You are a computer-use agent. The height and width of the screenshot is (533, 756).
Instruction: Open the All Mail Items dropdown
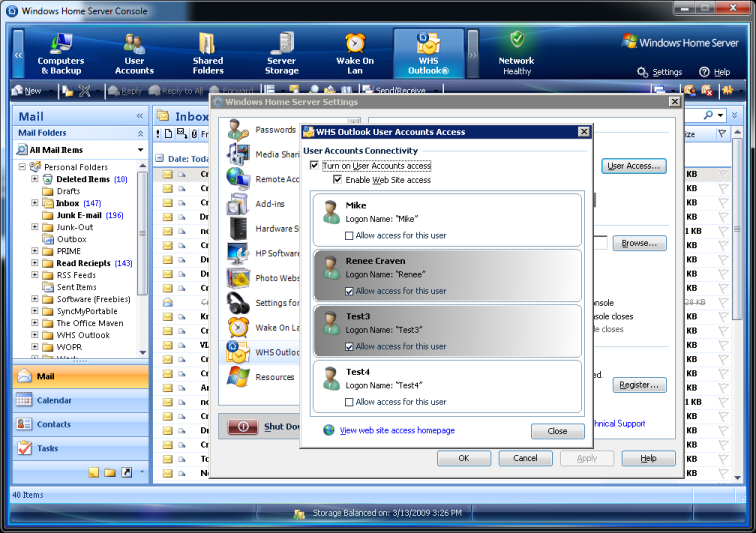click(140, 150)
